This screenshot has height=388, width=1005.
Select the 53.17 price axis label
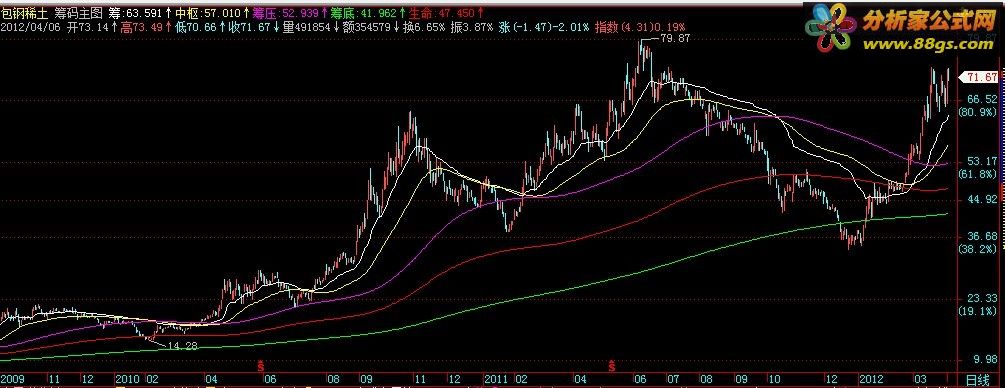[x=982, y=161]
